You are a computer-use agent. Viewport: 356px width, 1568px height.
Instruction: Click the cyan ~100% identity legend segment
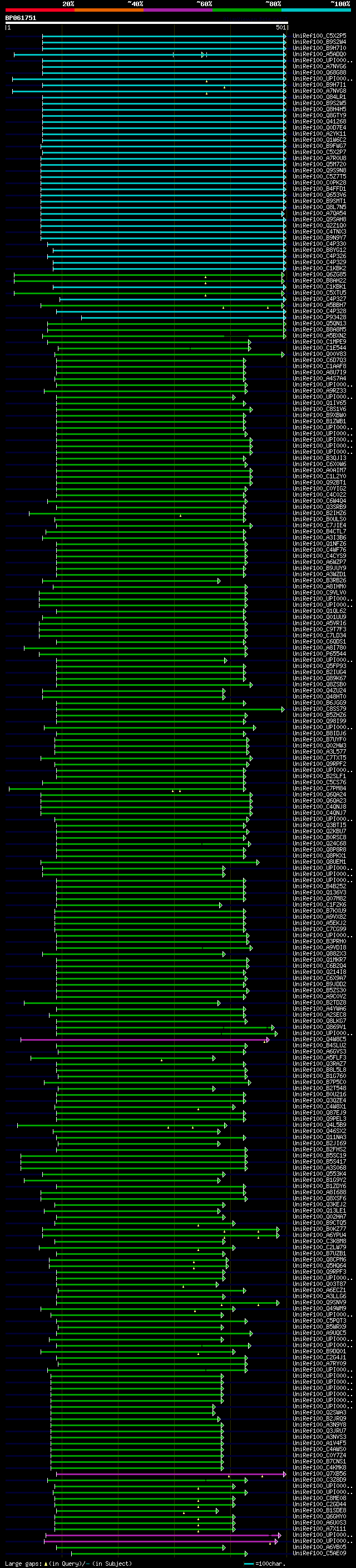pyautogui.click(x=317, y=10)
